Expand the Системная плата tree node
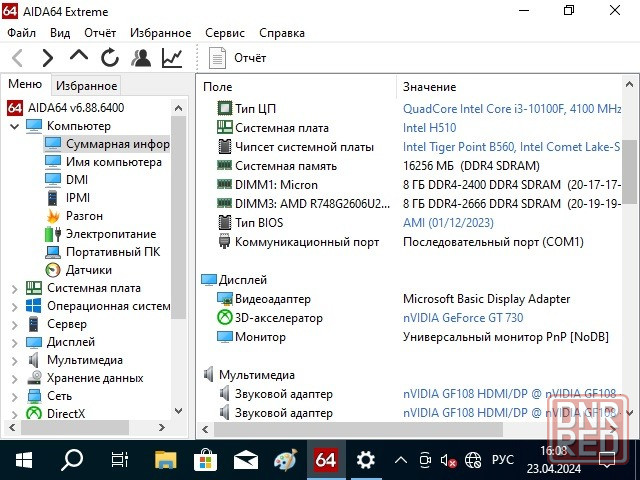The width and height of the screenshot is (640, 480). (14, 289)
